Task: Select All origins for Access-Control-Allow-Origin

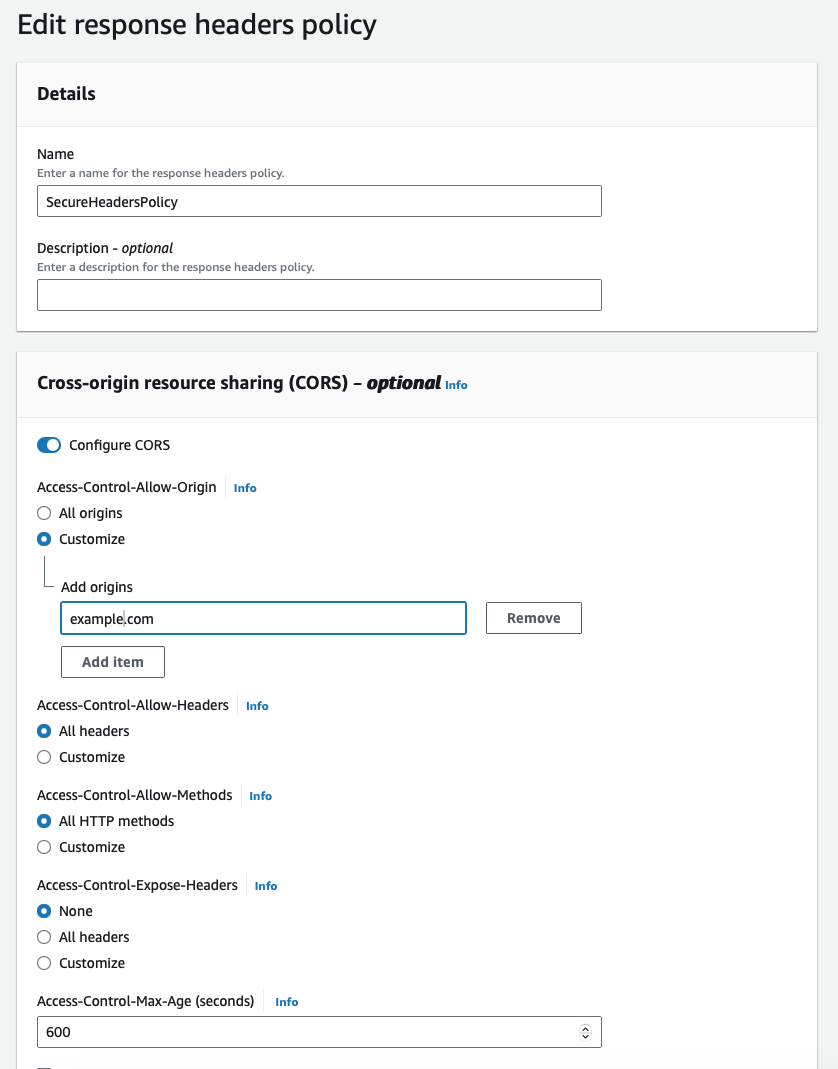Action: coord(44,513)
